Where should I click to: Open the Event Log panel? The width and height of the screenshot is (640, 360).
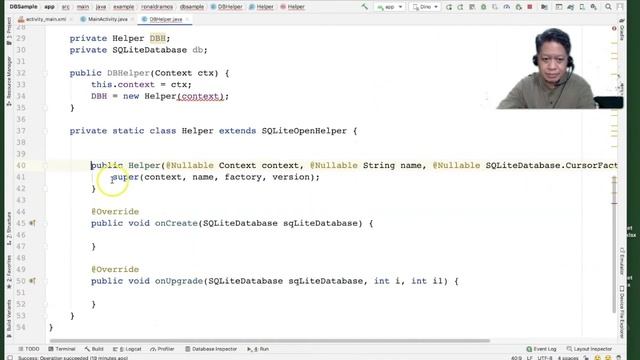click(x=541, y=349)
